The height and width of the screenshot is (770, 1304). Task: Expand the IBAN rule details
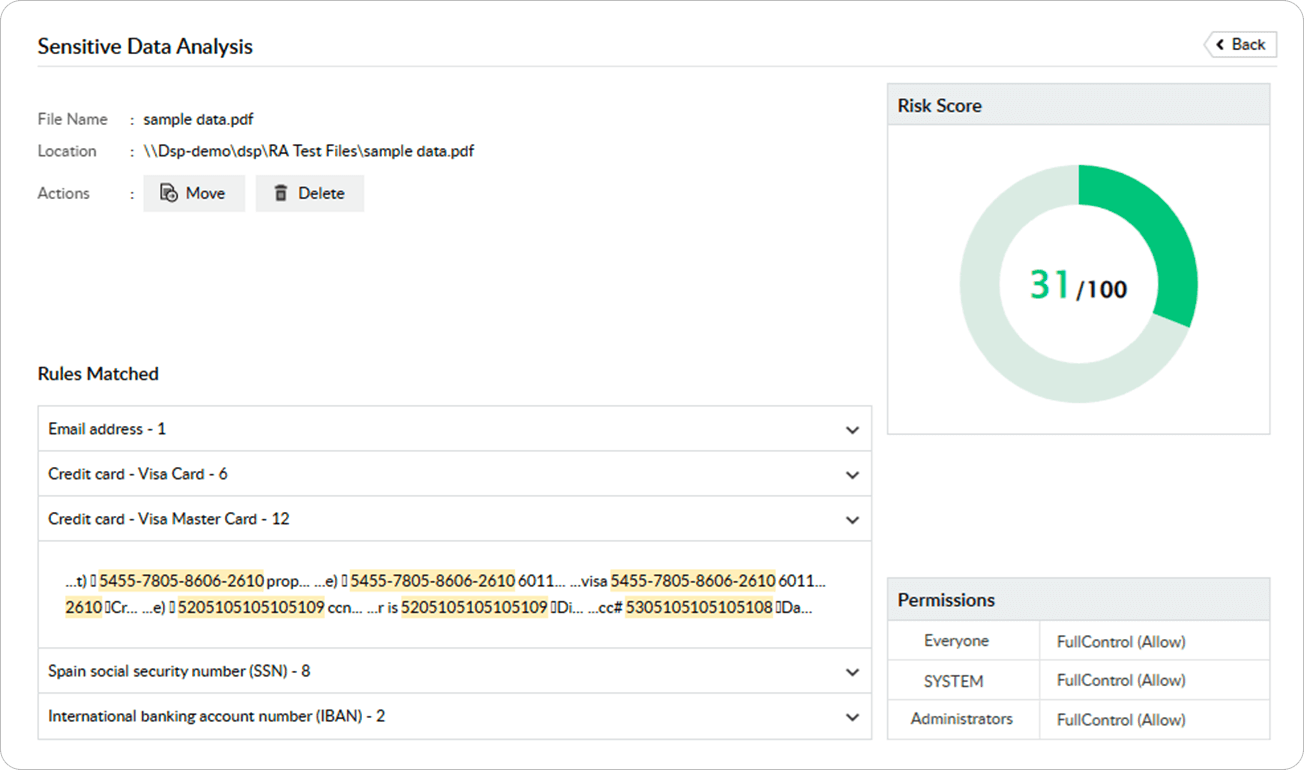853,717
